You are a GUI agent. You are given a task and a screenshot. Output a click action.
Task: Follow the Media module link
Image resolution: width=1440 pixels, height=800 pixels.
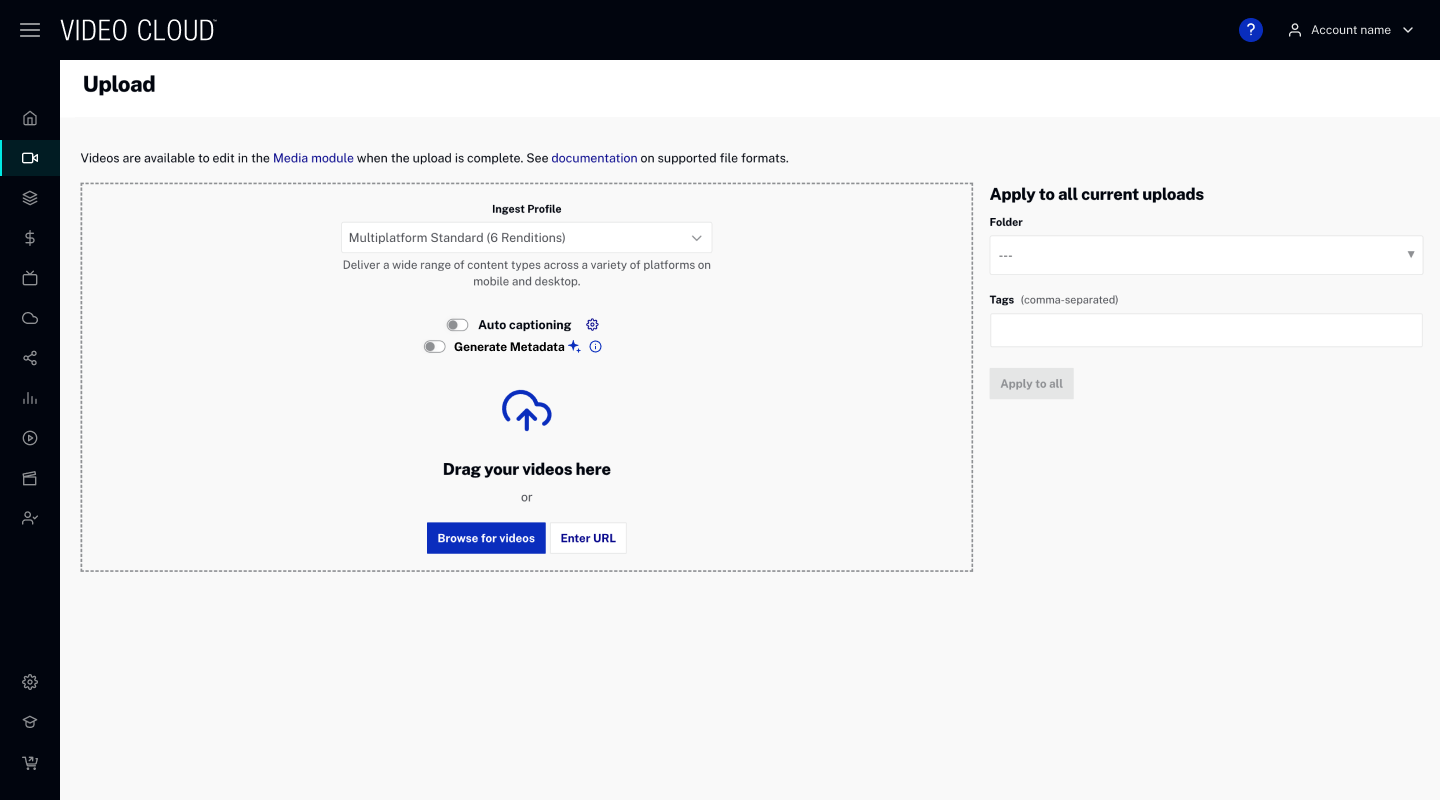pyautogui.click(x=313, y=158)
